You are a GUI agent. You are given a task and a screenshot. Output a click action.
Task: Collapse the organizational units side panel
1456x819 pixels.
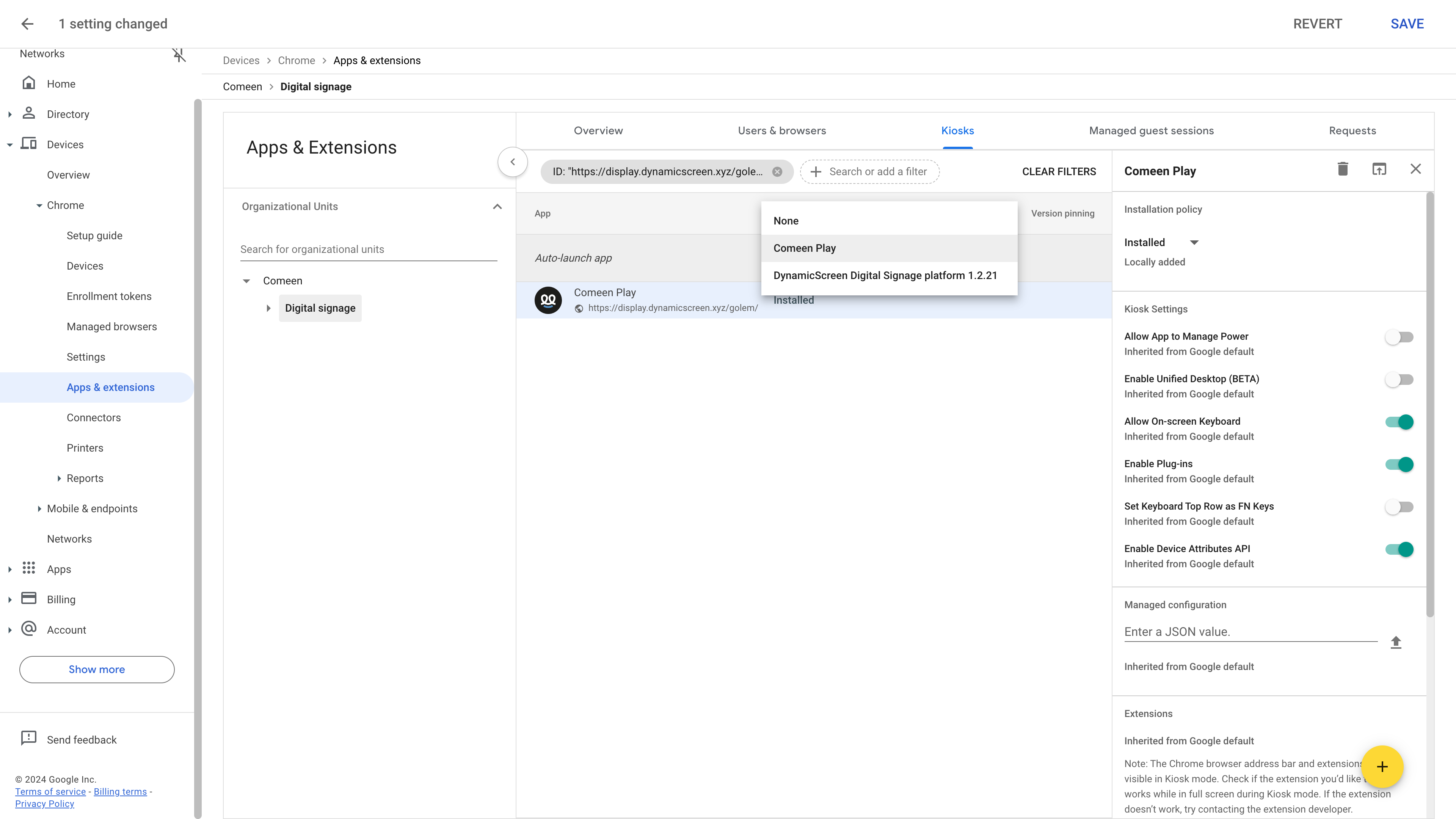(513, 162)
